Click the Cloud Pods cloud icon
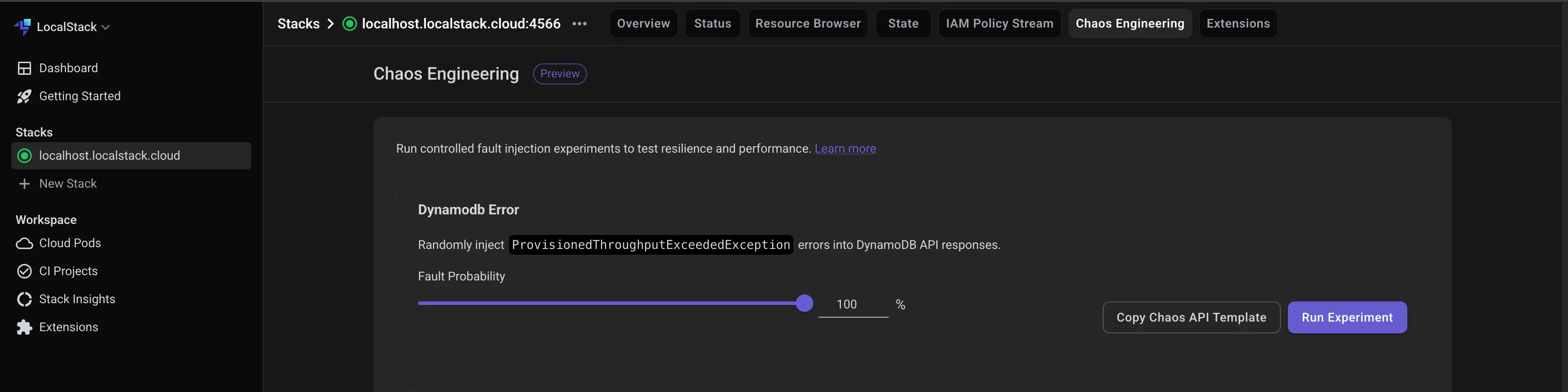The height and width of the screenshot is (392, 1568). tap(25, 244)
